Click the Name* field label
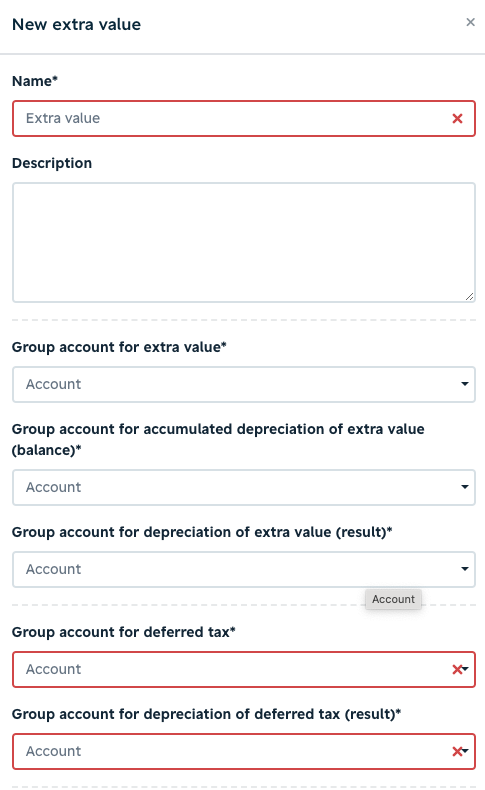 [x=35, y=81]
